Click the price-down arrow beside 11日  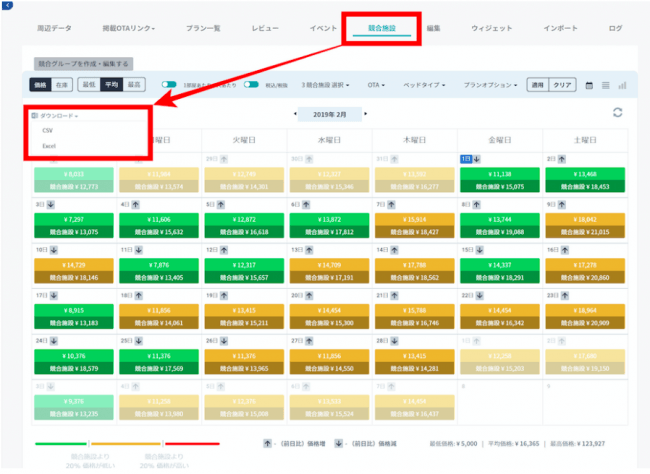click(x=139, y=250)
